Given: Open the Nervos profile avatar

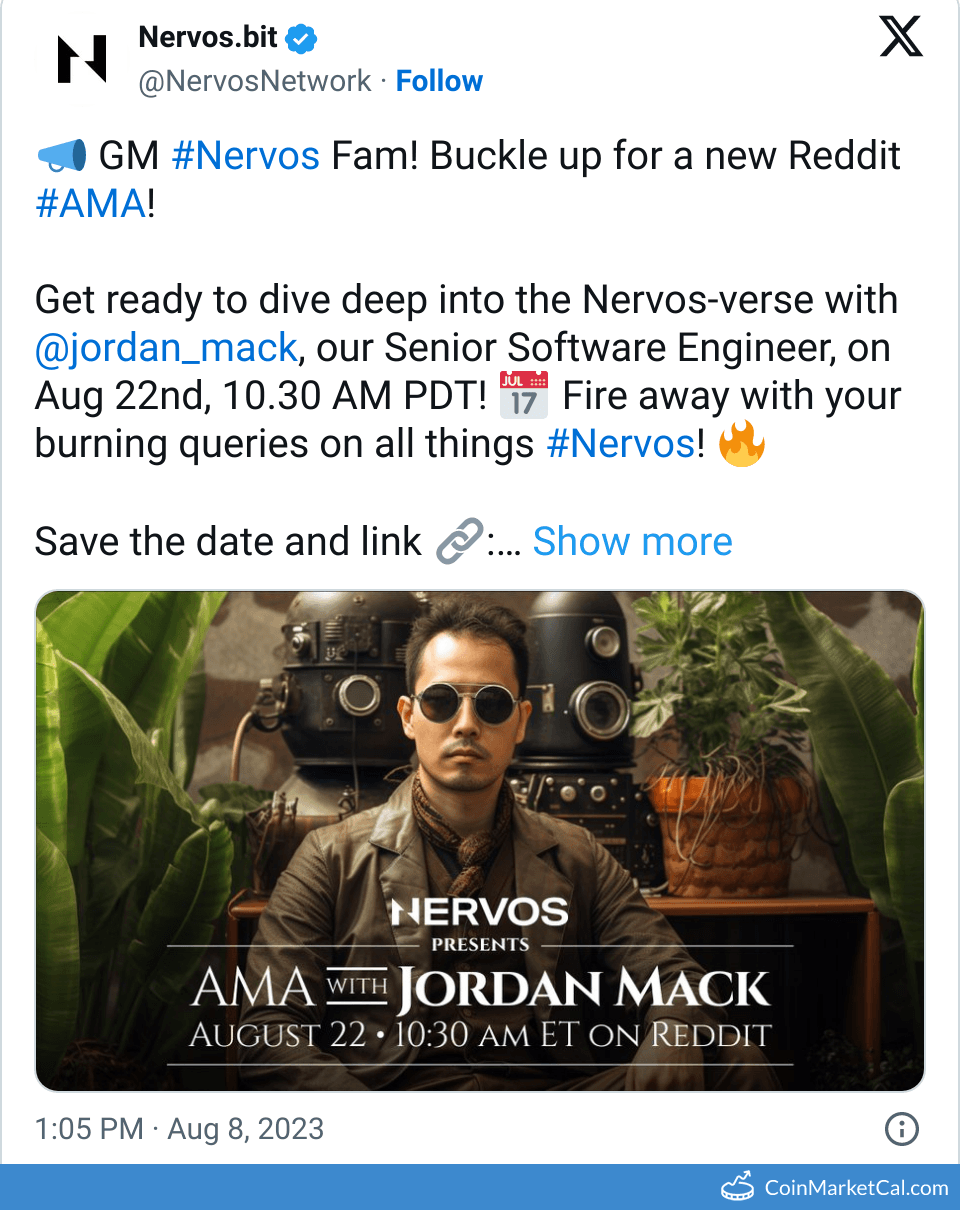Looking at the screenshot, I should [81, 58].
